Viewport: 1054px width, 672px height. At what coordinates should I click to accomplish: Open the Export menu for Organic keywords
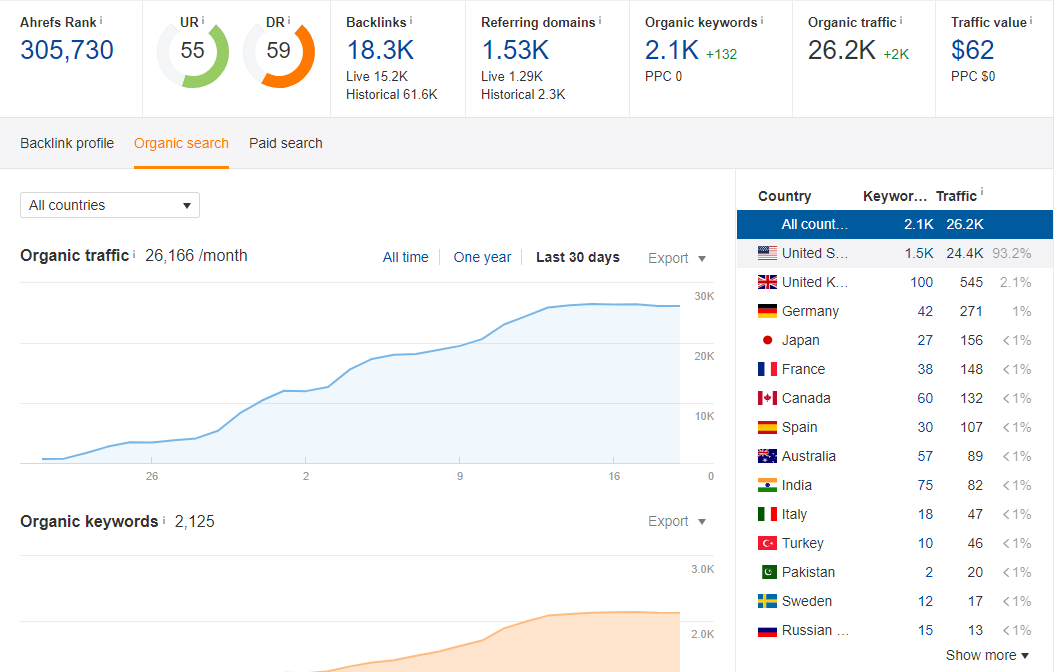pyautogui.click(x=677, y=521)
